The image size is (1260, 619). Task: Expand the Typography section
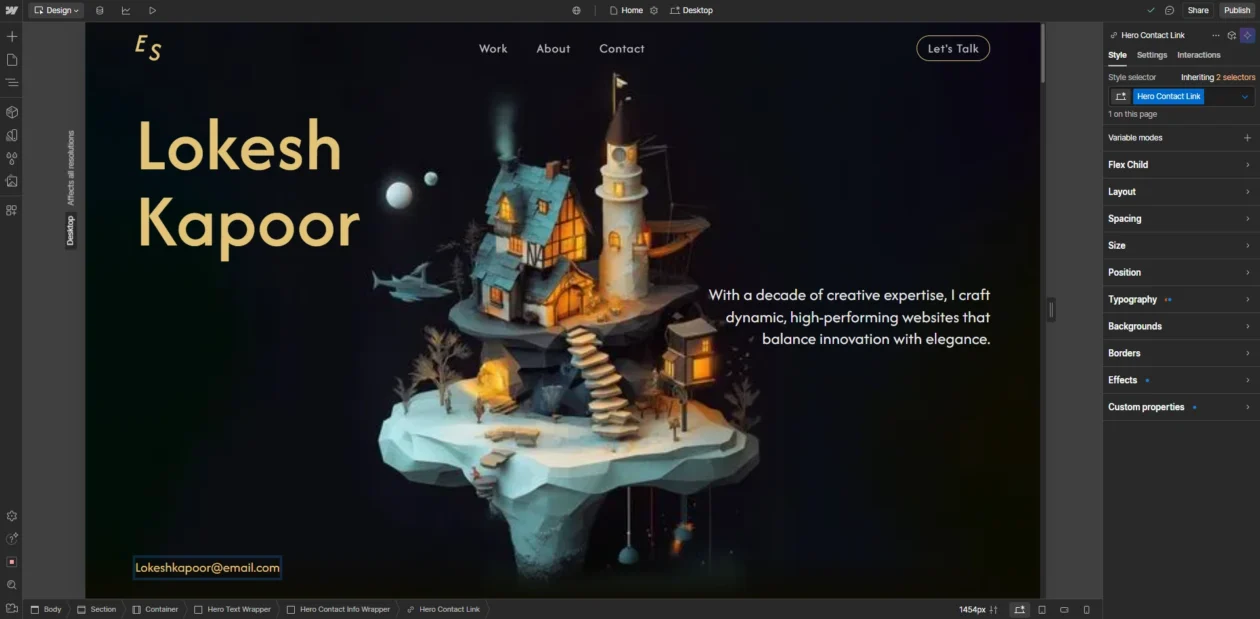(x=1180, y=300)
